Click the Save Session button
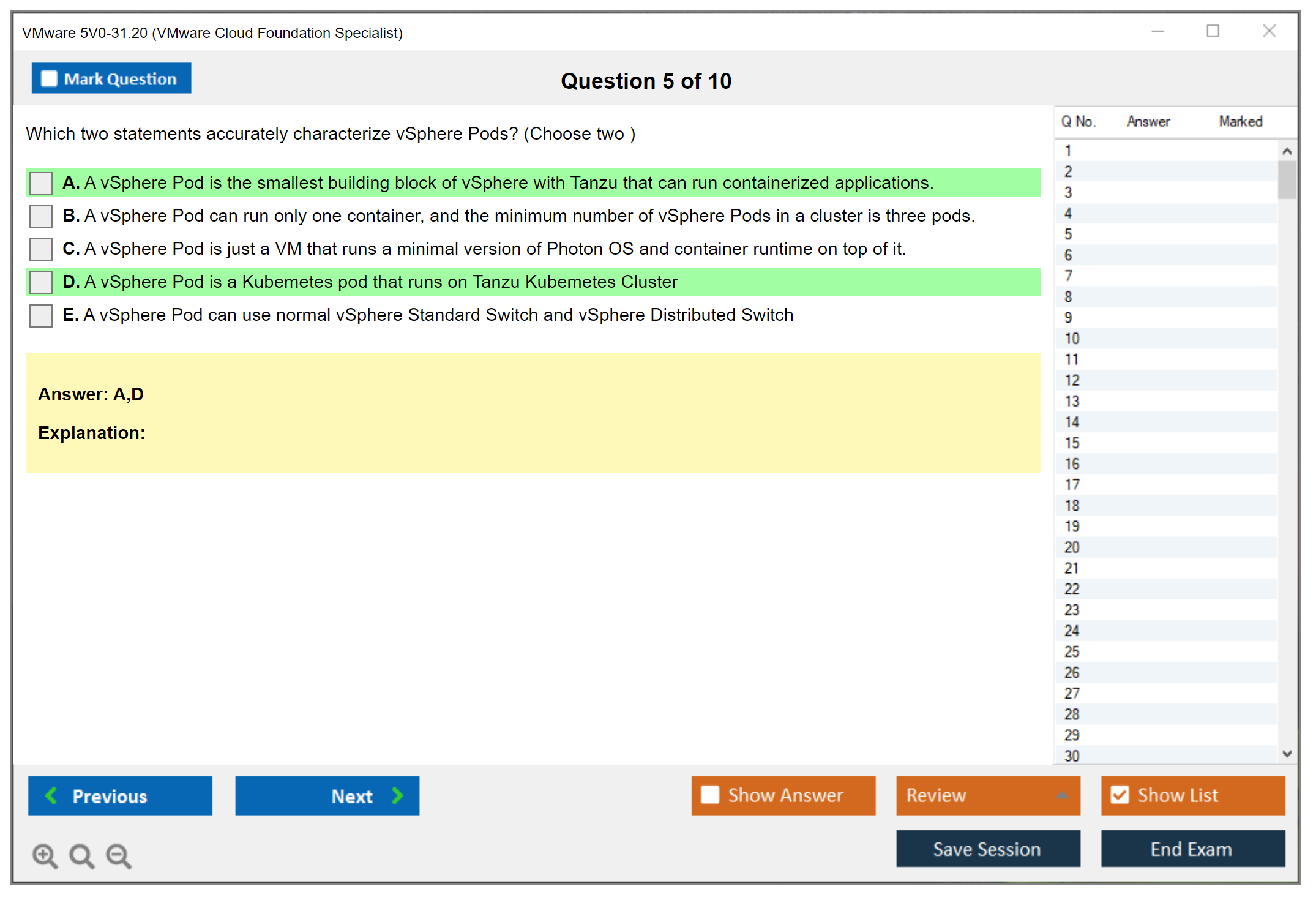The height and width of the screenshot is (900, 1316). (987, 849)
